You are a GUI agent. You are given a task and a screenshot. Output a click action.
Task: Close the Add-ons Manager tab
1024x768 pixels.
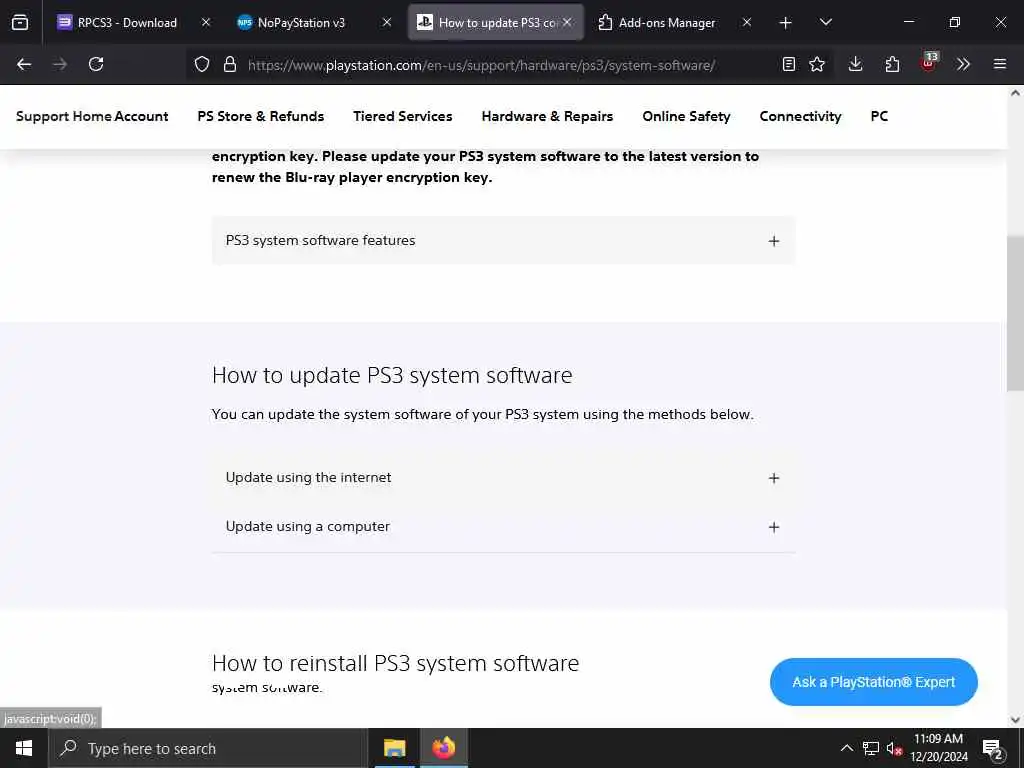pos(747,22)
